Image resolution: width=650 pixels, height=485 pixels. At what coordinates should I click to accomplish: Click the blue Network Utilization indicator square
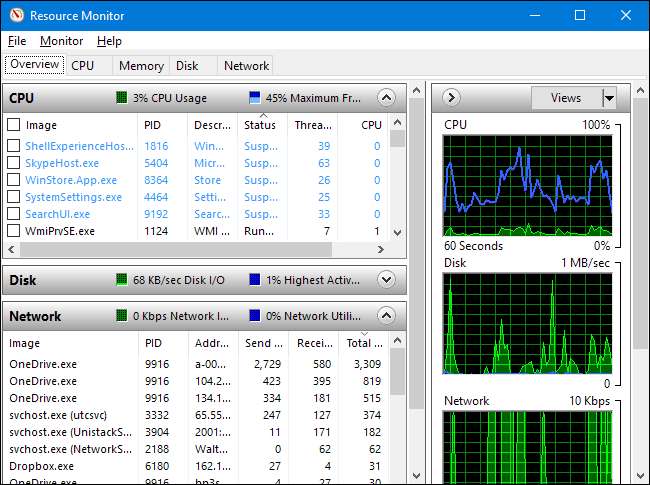[254, 316]
